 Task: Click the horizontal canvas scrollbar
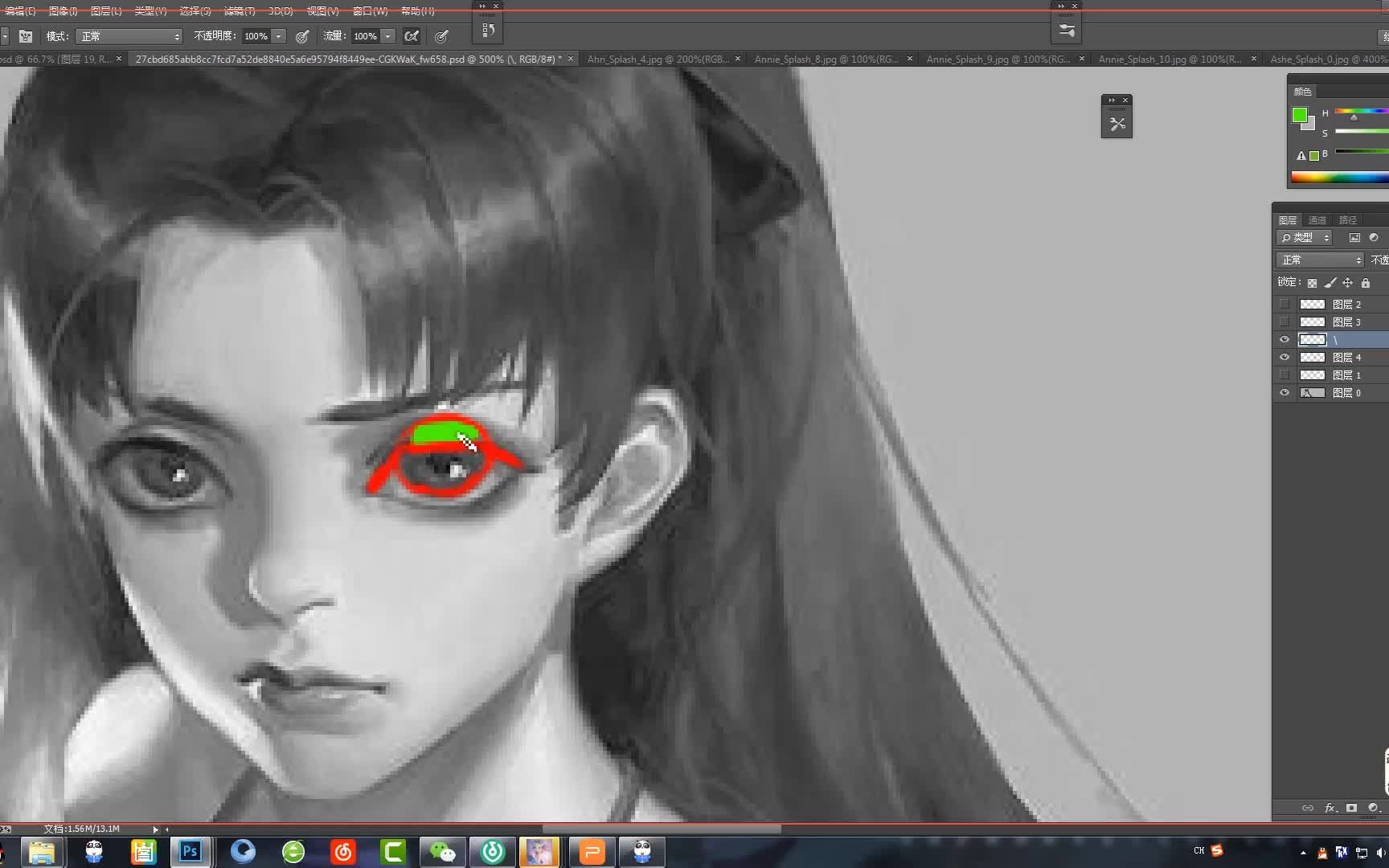coord(662,829)
